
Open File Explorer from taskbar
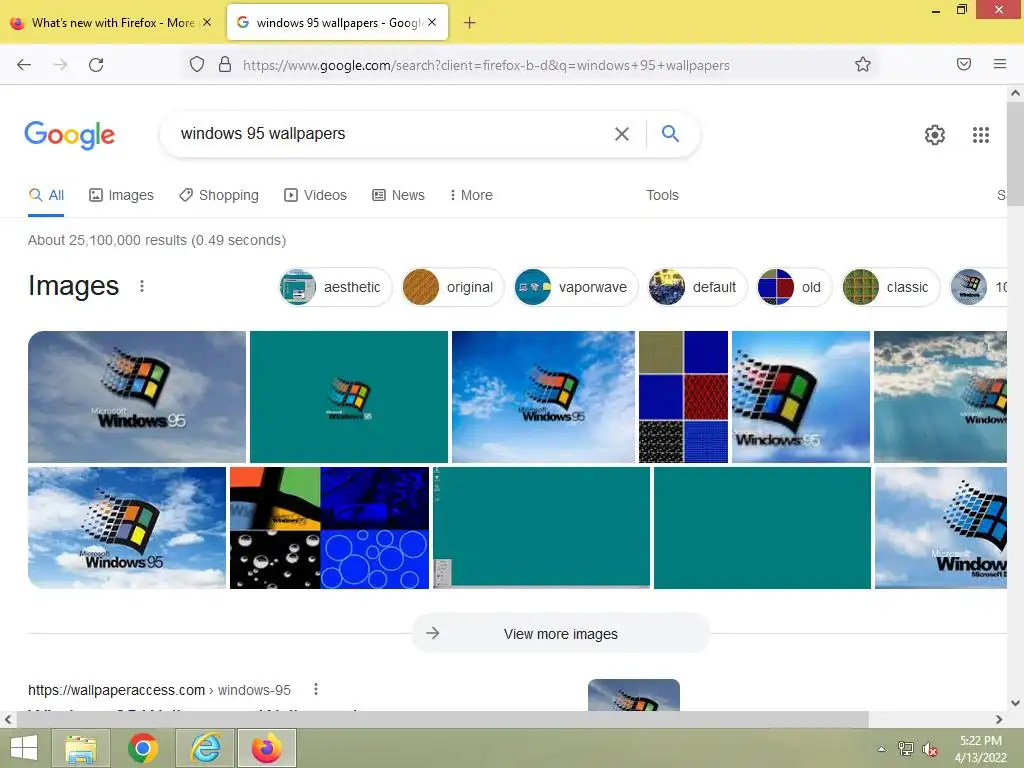[x=81, y=748]
